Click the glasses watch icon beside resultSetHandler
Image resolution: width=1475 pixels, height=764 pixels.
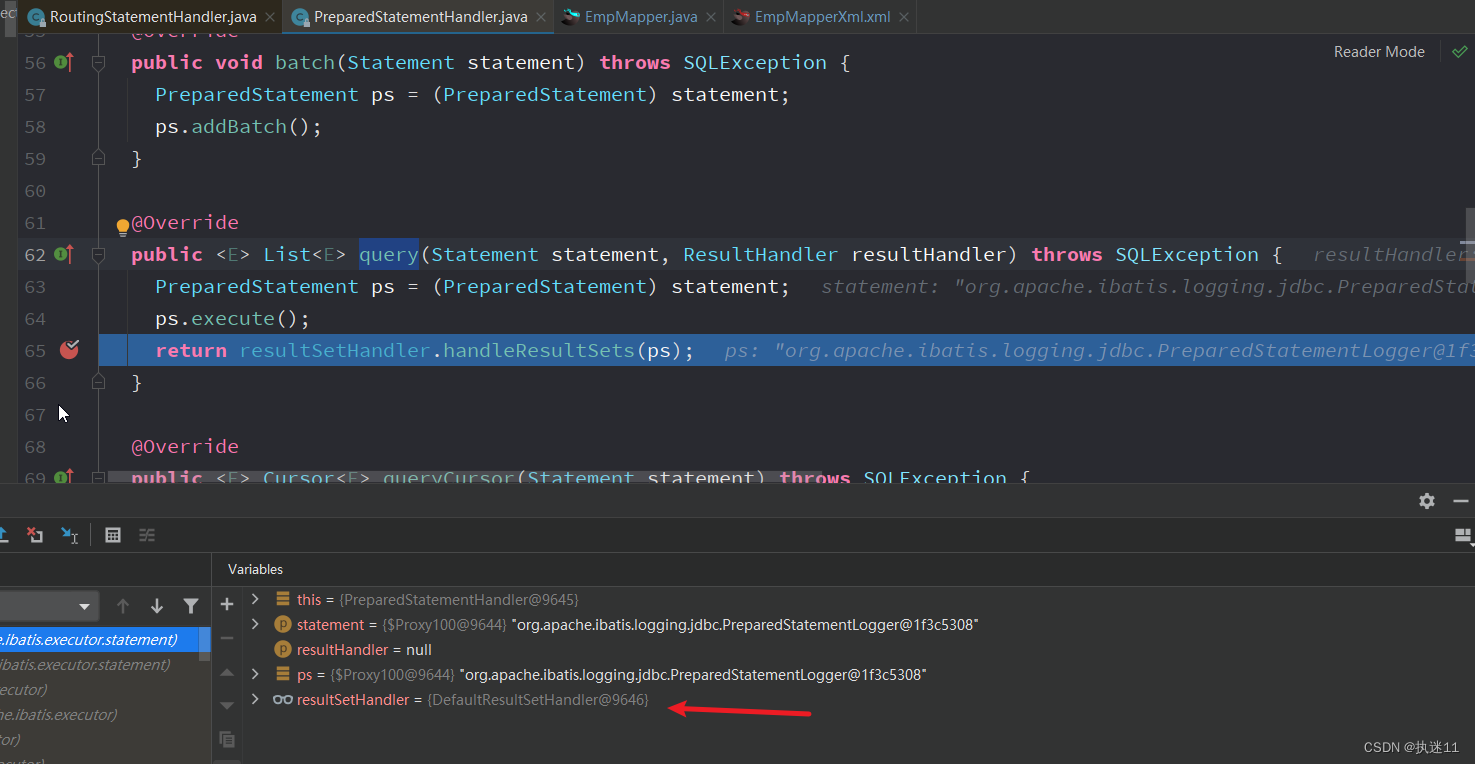(282, 700)
